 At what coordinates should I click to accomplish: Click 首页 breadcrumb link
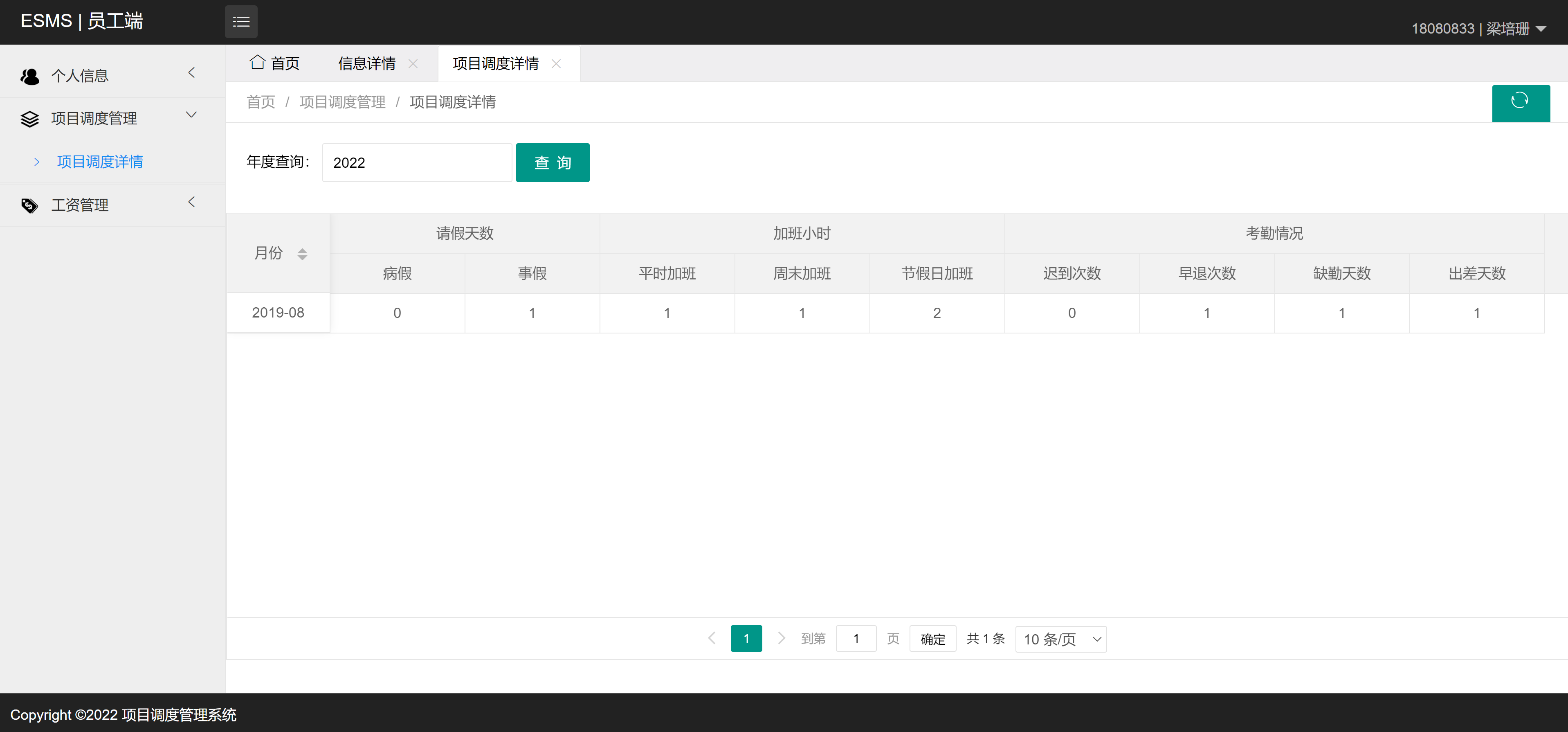(x=261, y=102)
